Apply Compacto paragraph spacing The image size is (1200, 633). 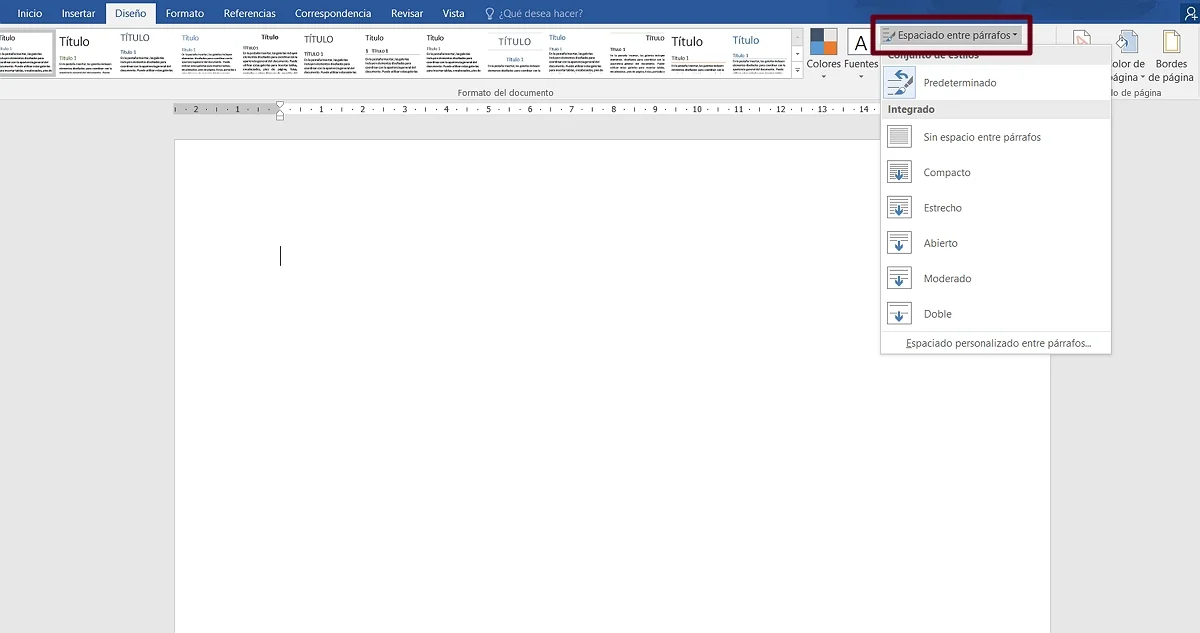point(995,172)
